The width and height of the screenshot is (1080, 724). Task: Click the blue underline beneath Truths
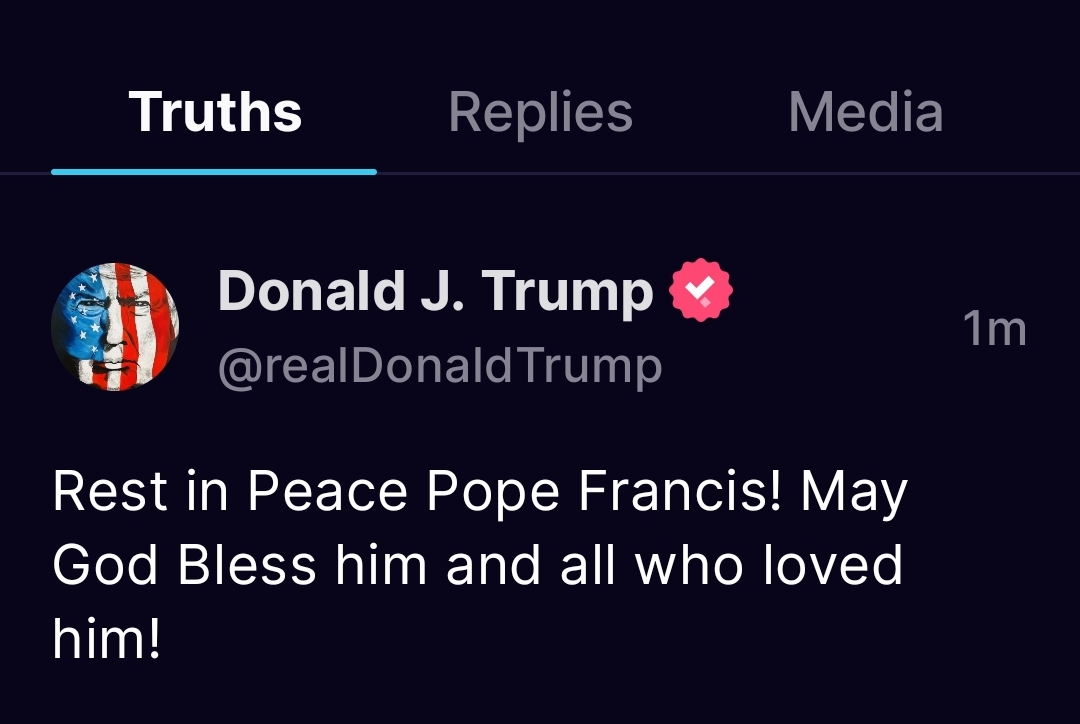coord(214,172)
